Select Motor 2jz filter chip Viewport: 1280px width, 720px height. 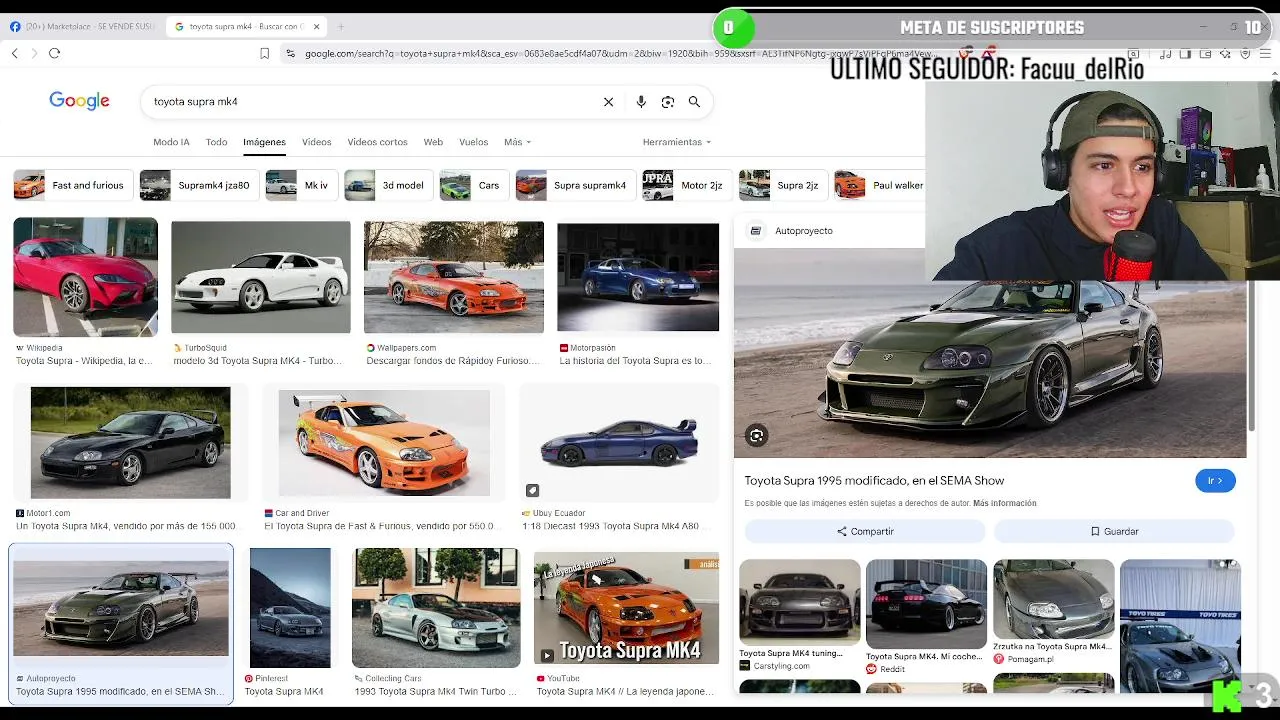point(685,185)
